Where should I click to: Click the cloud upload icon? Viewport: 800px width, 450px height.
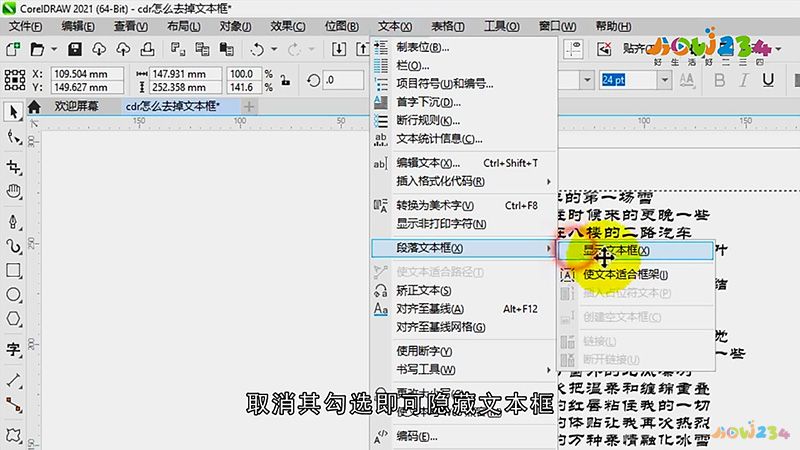[123, 49]
